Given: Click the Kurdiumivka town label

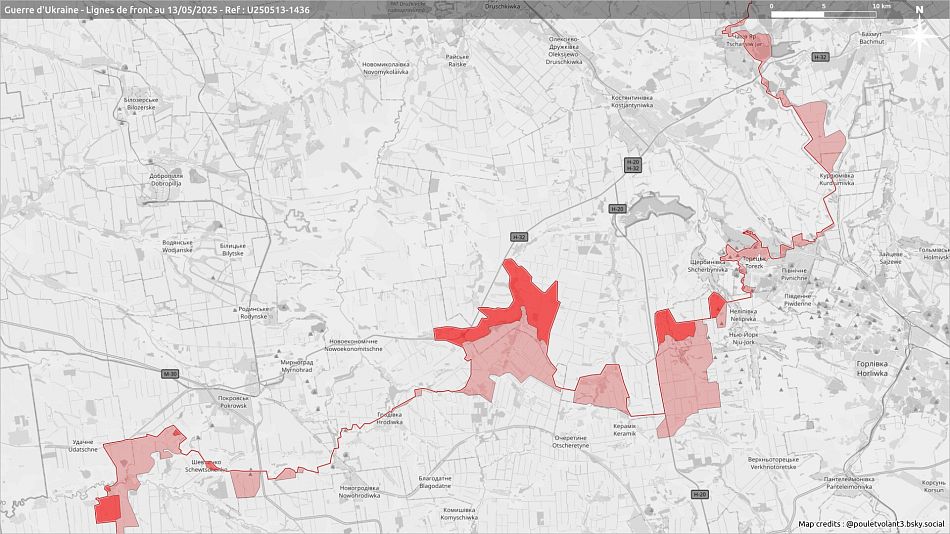Looking at the screenshot, I should (x=836, y=180).
